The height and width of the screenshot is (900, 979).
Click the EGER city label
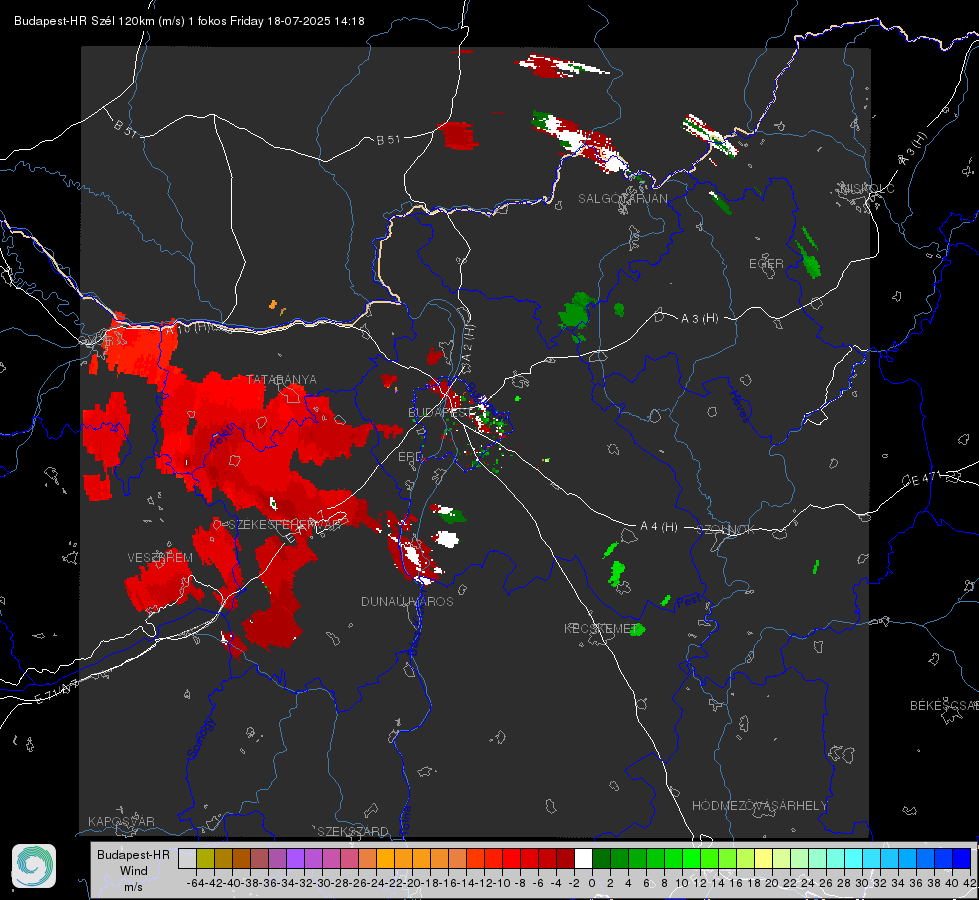[x=766, y=264]
